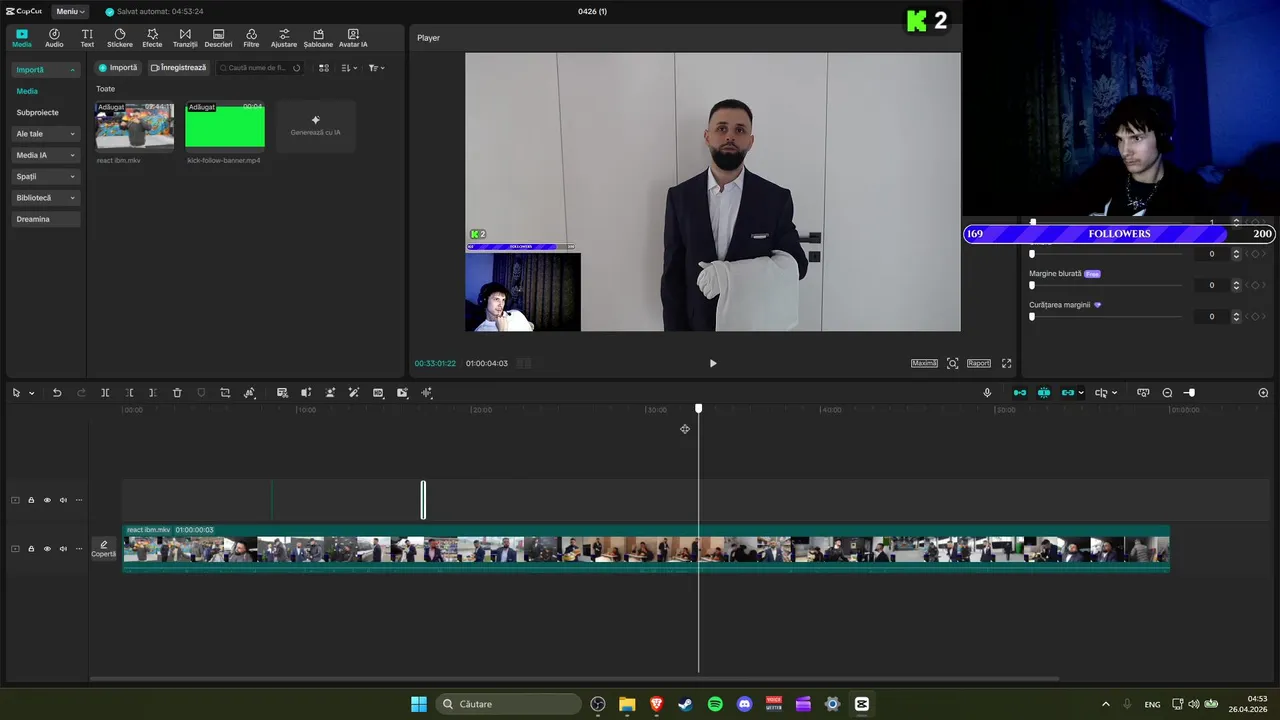Click Generează cu IA card
The width and height of the screenshot is (1280, 720).
pyautogui.click(x=316, y=126)
